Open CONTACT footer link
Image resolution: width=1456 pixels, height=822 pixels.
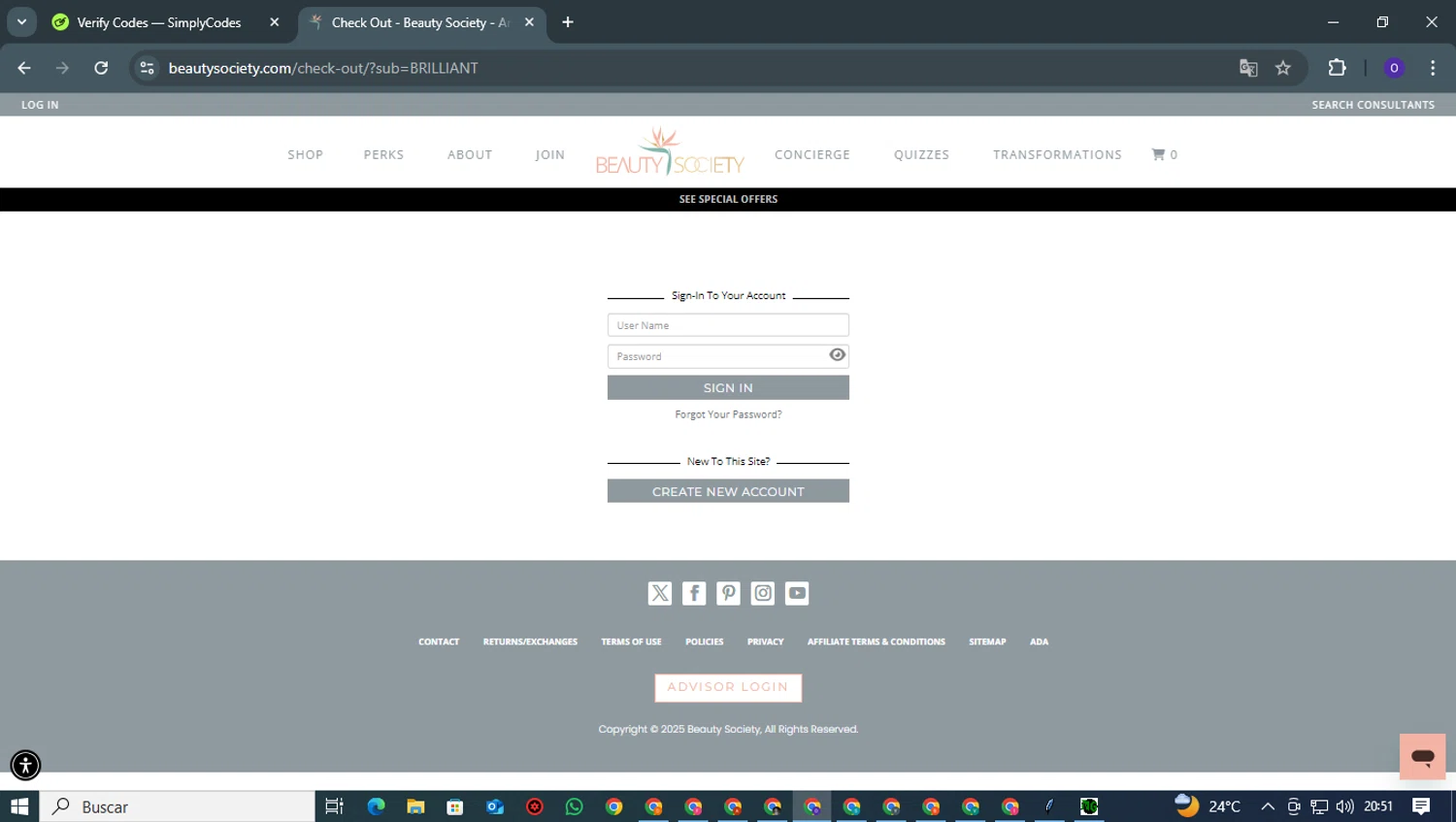[439, 641]
